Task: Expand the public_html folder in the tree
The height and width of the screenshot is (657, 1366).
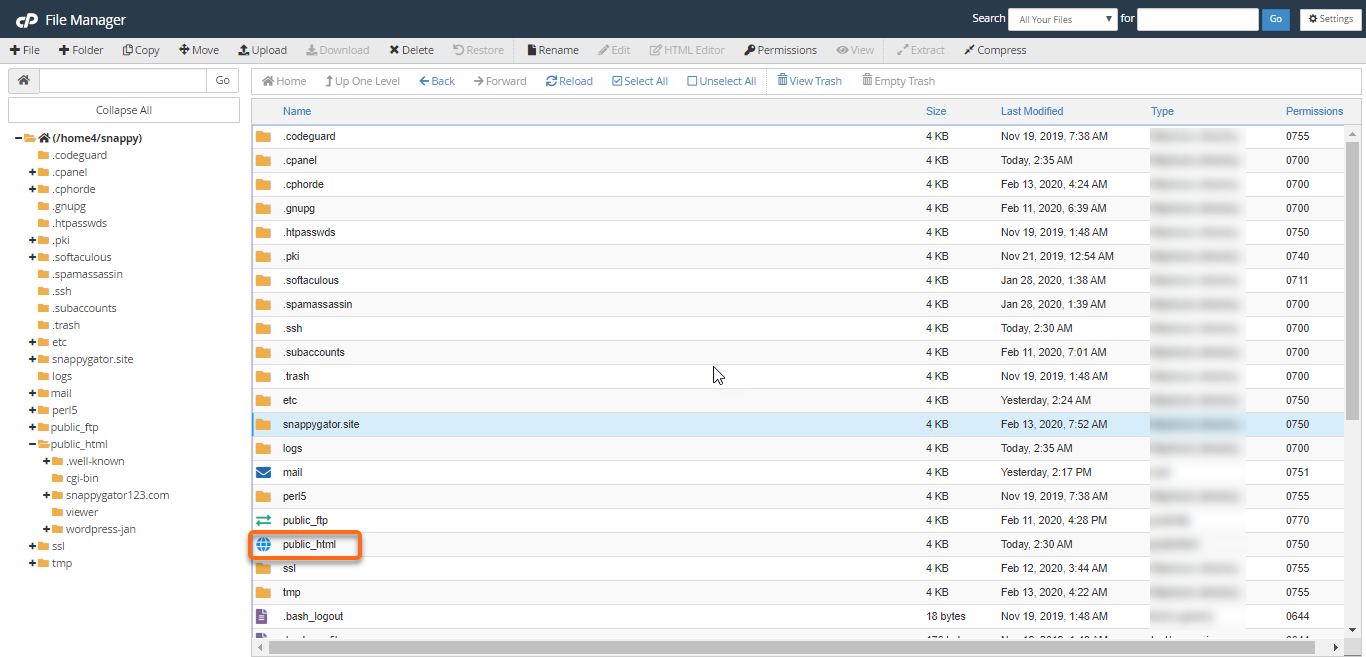Action: 33,444
